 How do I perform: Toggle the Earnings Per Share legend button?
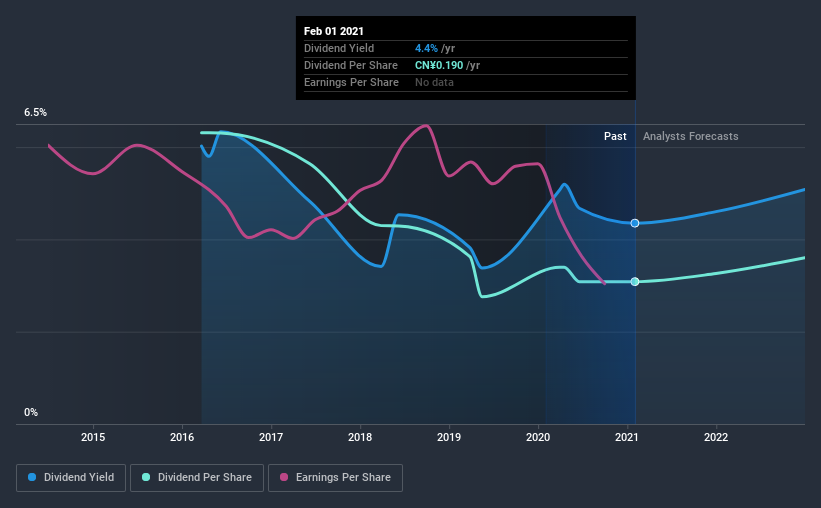pyautogui.click(x=336, y=478)
